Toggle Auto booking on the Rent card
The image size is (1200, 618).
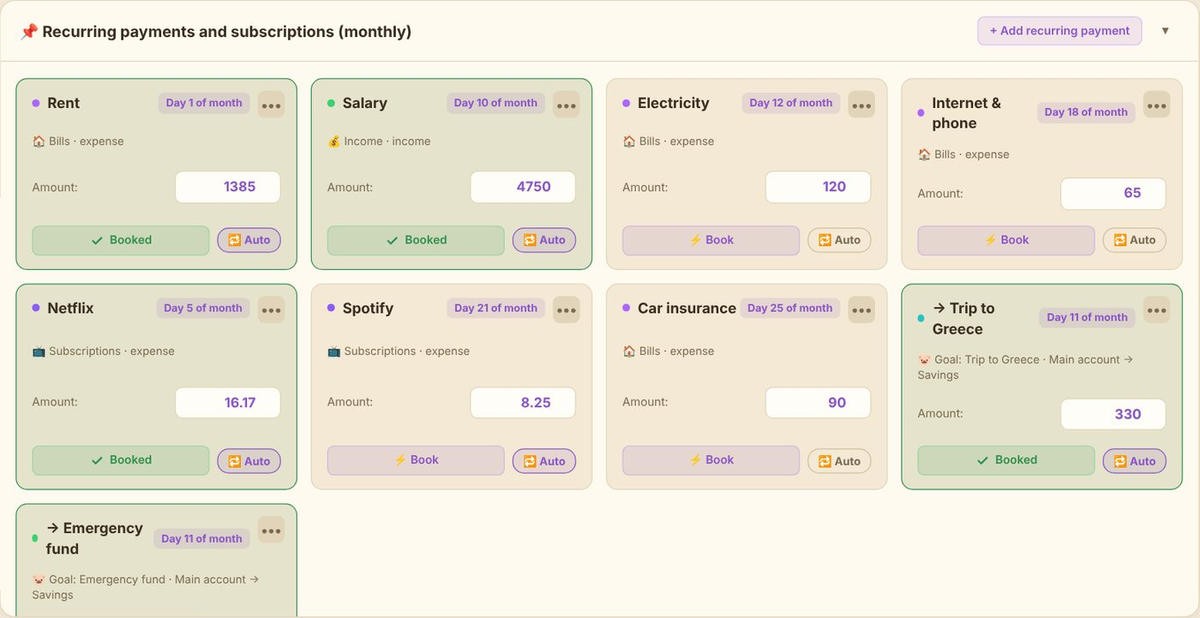[x=249, y=240]
